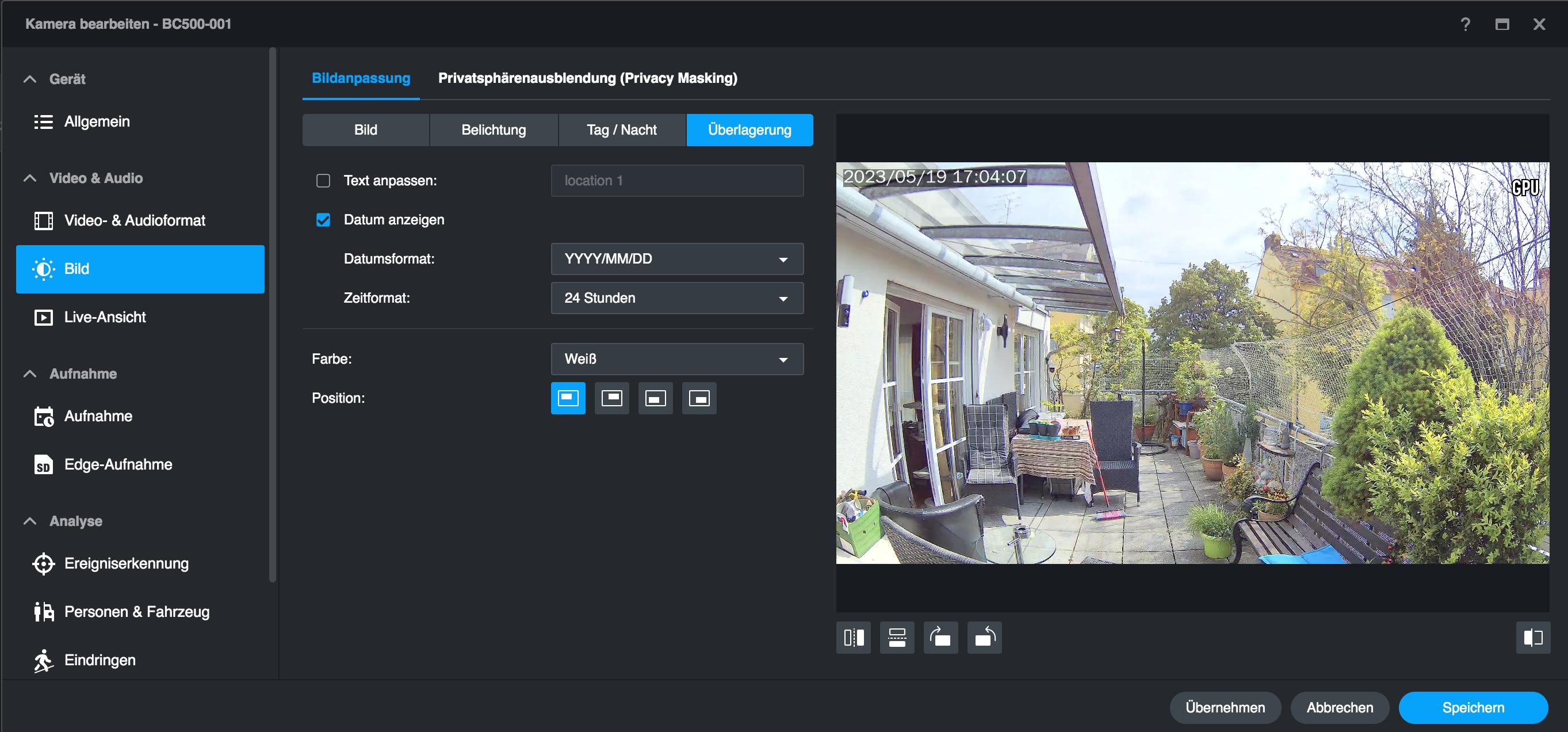Select the bottom-right overlay position button
Viewport: 1568px width, 732px height.
(x=699, y=398)
